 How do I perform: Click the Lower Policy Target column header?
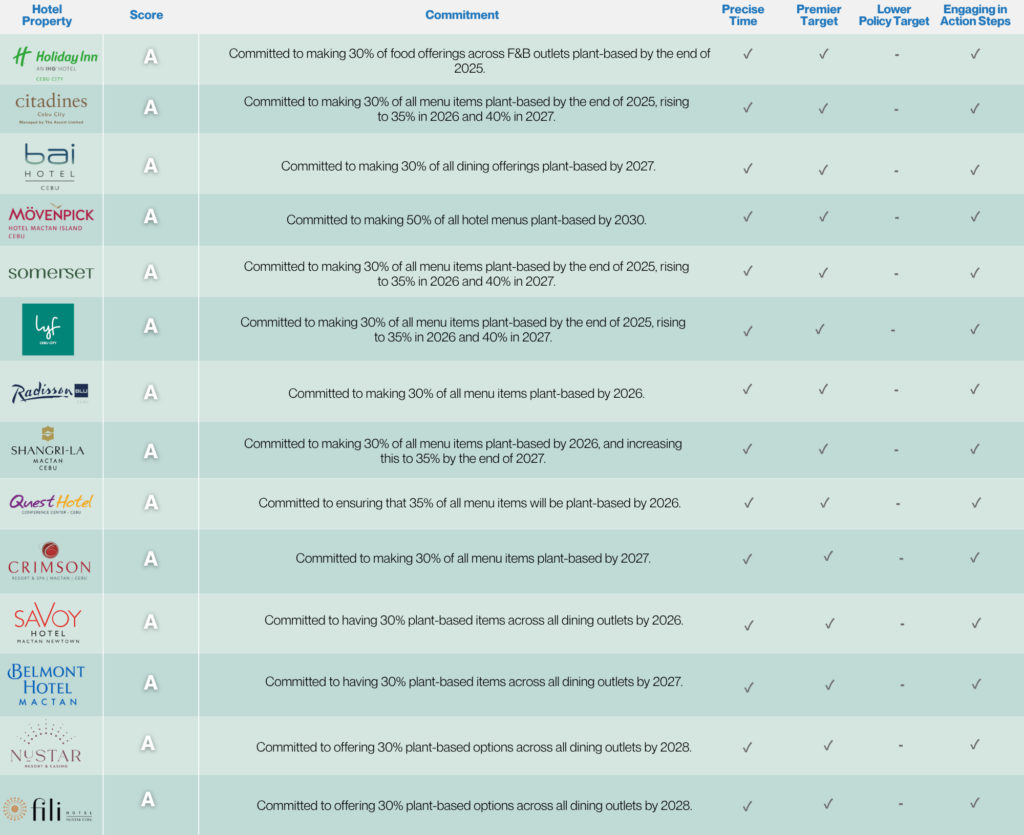tap(894, 15)
